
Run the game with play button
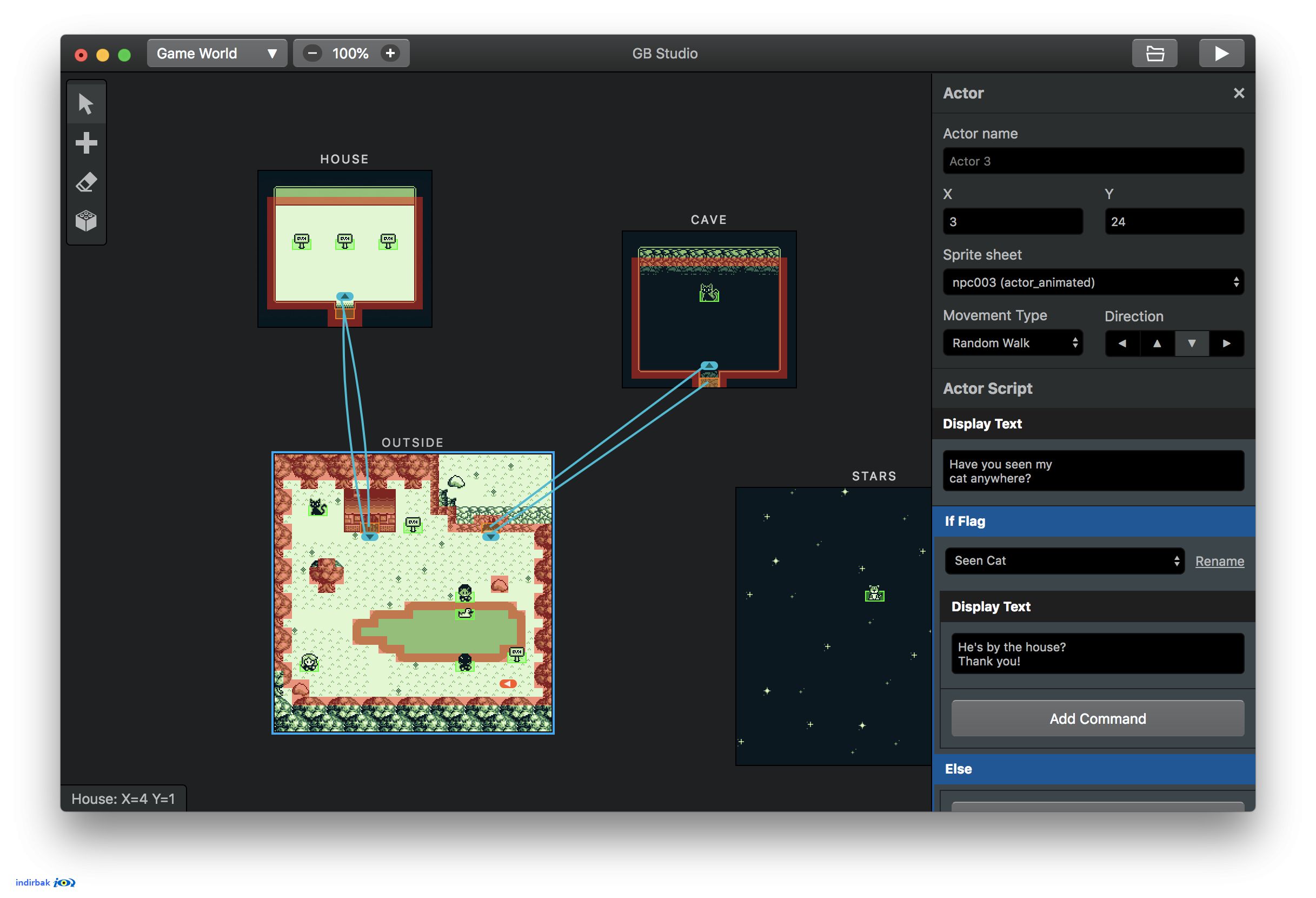coord(1221,53)
